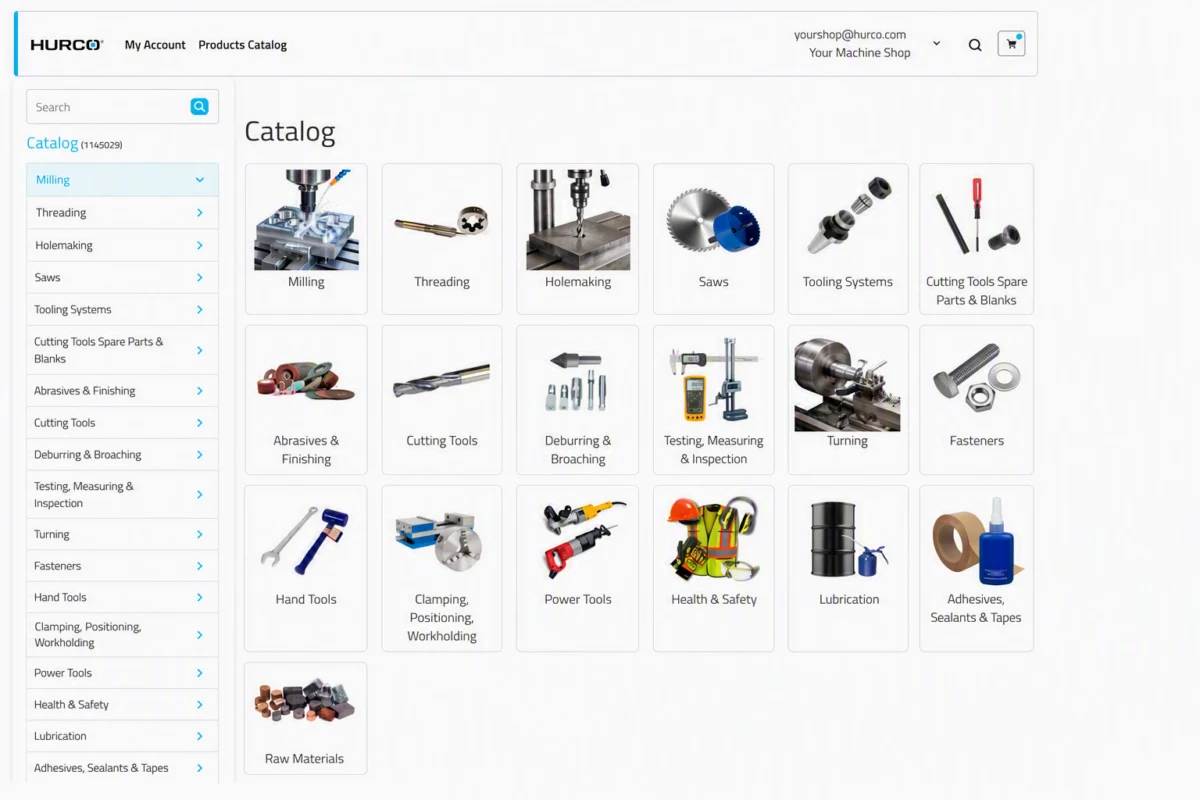Viewport: 1200px width, 800px height.
Task: Expand the Holemaking sidebar chevron
Action: click(200, 245)
